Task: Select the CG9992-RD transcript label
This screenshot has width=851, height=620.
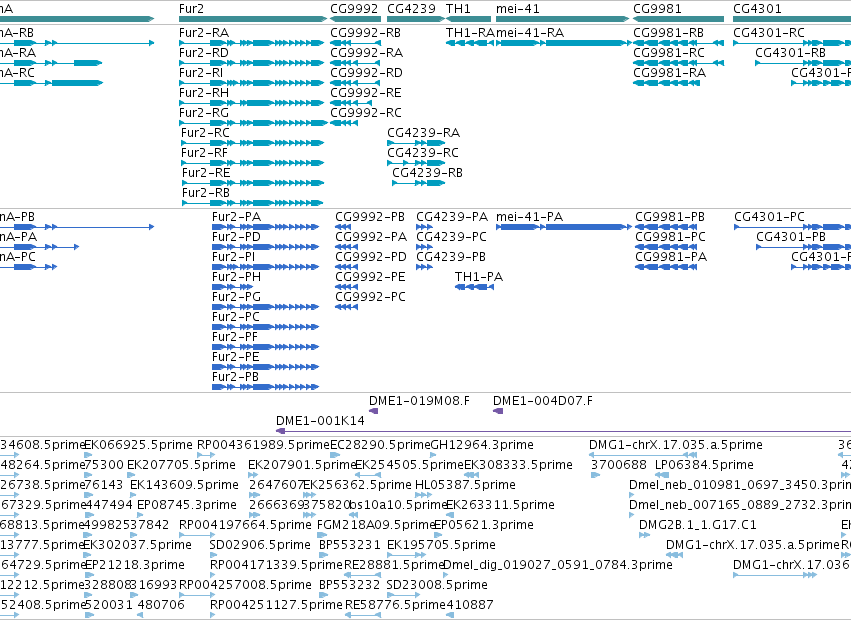Action: 366,73
